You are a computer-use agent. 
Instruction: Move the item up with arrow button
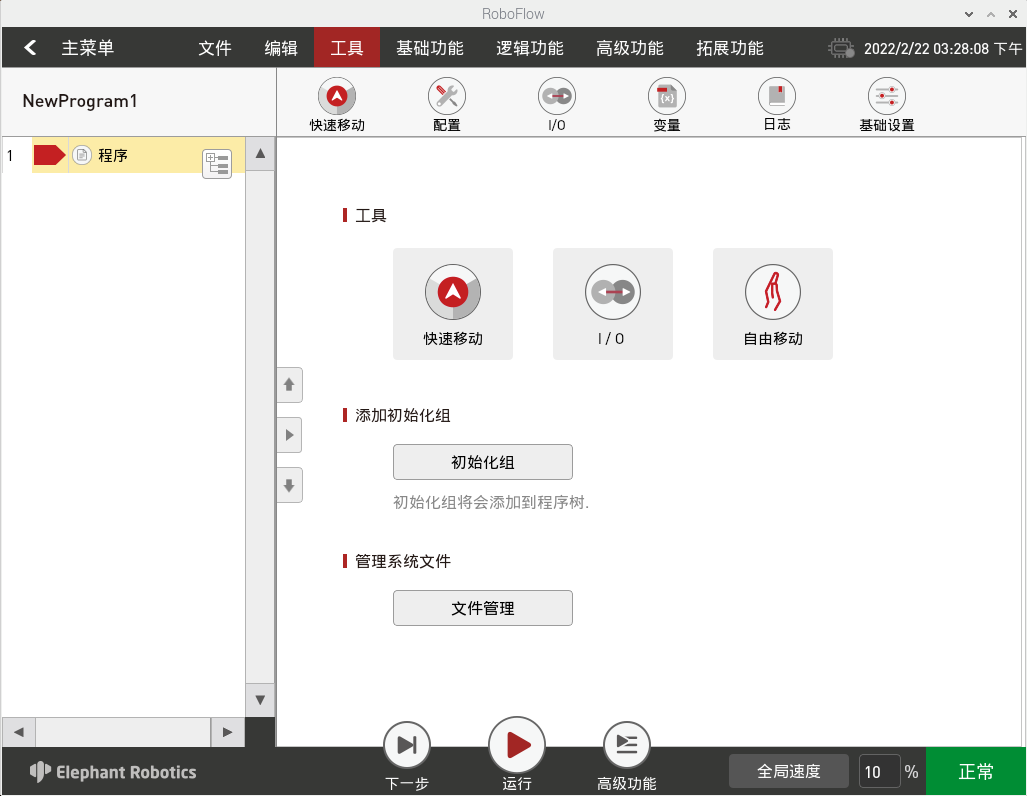289,384
